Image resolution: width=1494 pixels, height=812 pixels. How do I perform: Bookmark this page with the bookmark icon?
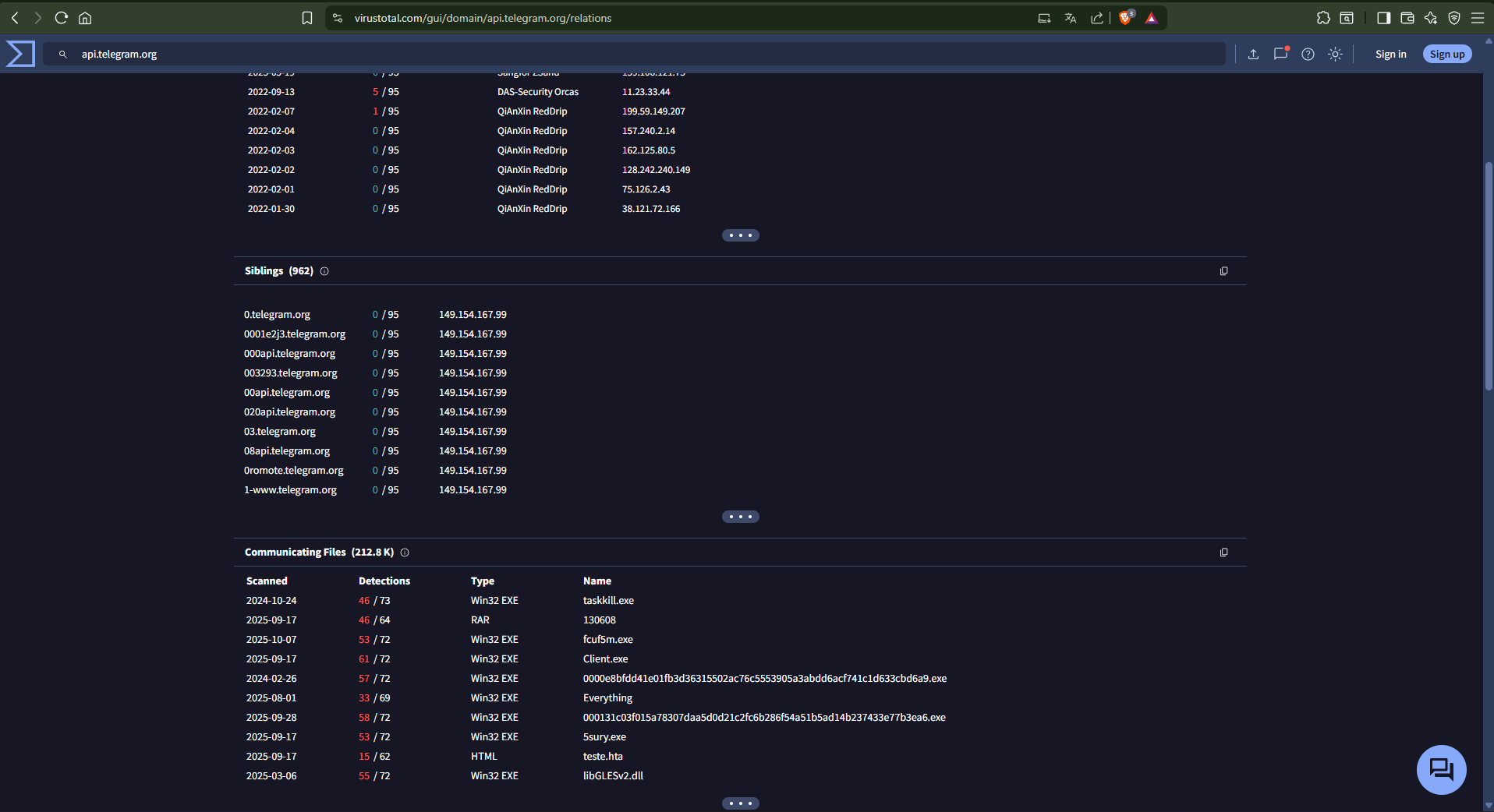click(x=307, y=18)
